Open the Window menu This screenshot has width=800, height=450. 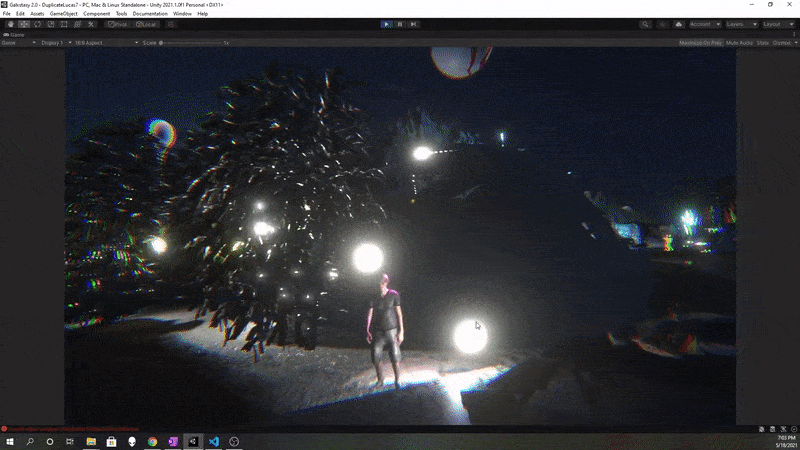pos(182,14)
